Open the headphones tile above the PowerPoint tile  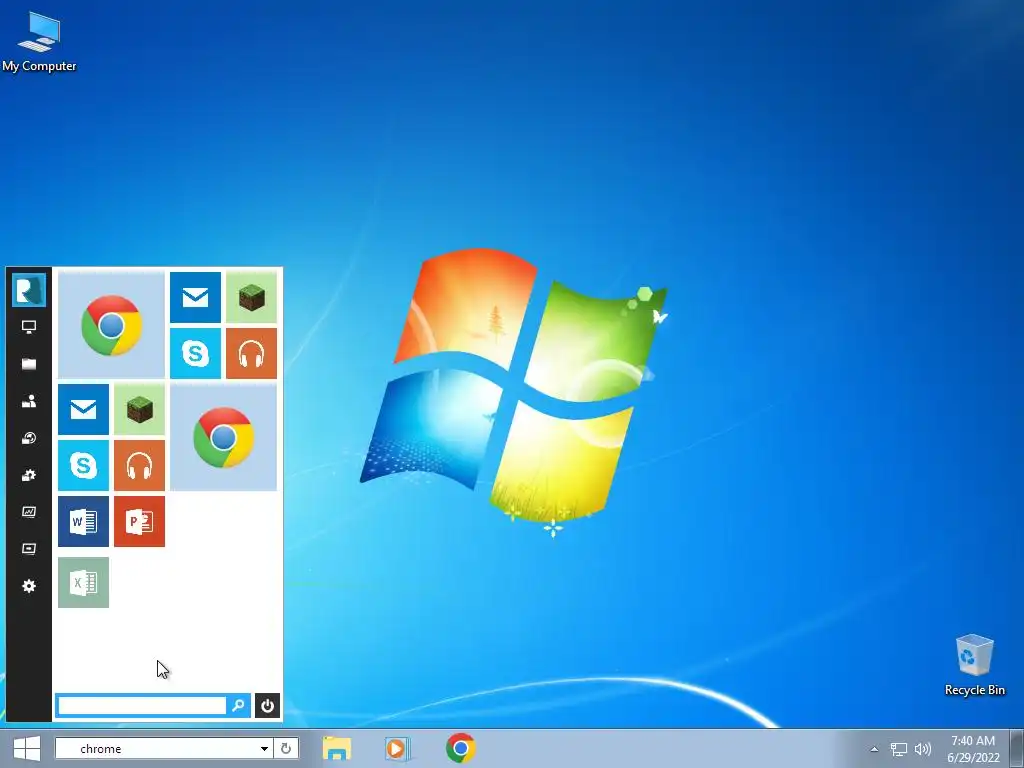coord(139,465)
